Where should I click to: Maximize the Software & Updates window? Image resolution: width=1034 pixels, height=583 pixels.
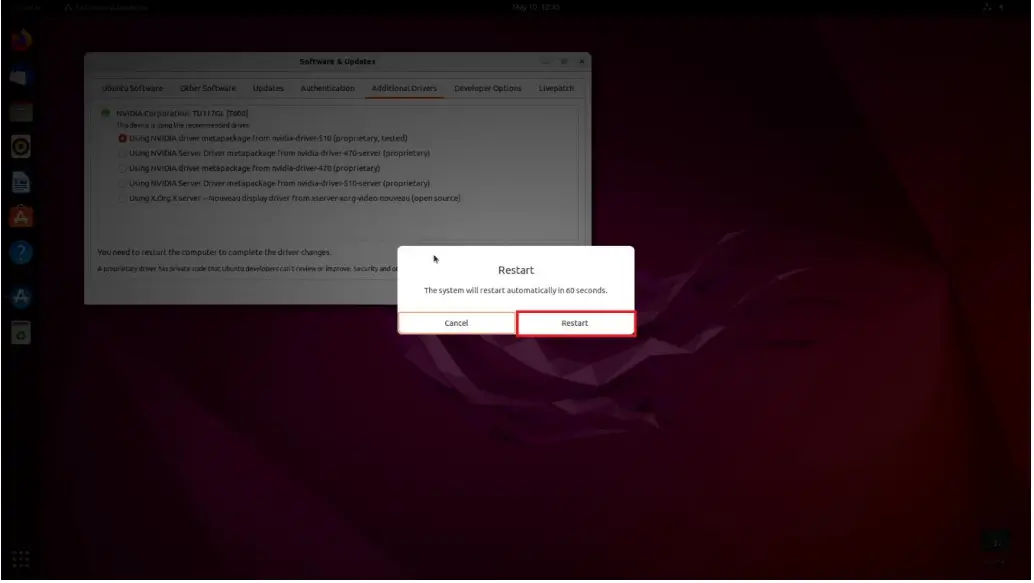point(564,62)
